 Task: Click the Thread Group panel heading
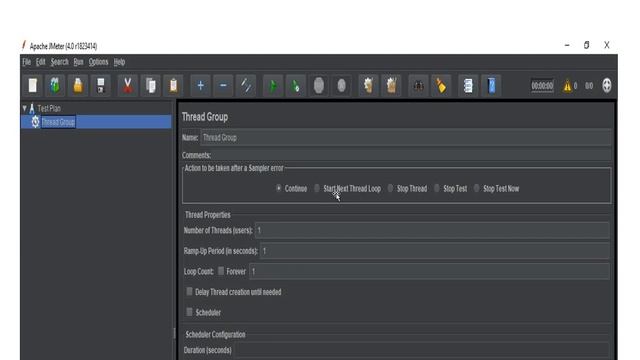click(205, 117)
